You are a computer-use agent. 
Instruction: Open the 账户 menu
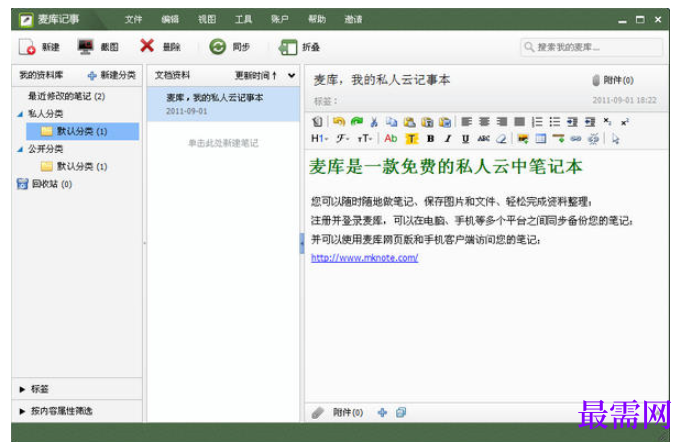click(x=280, y=19)
